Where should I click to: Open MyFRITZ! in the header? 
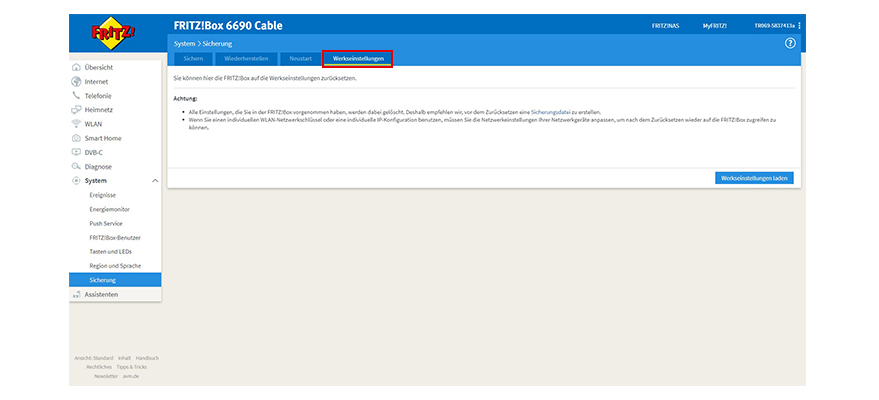point(715,26)
